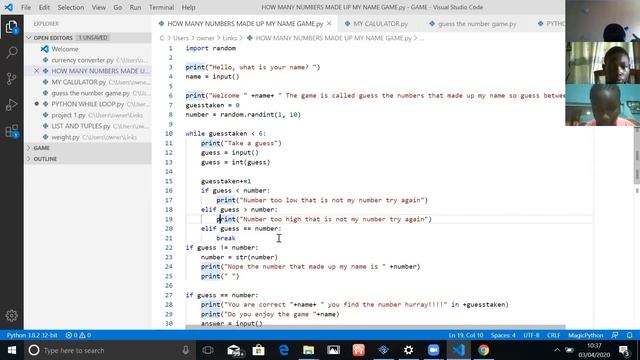Change end of line sequence CRLF
Viewport: 640px width, 360px height.
[553, 335]
